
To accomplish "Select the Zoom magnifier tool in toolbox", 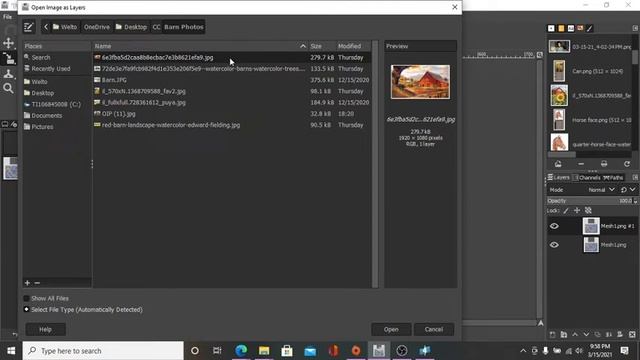I will pyautogui.click(x=8, y=88).
